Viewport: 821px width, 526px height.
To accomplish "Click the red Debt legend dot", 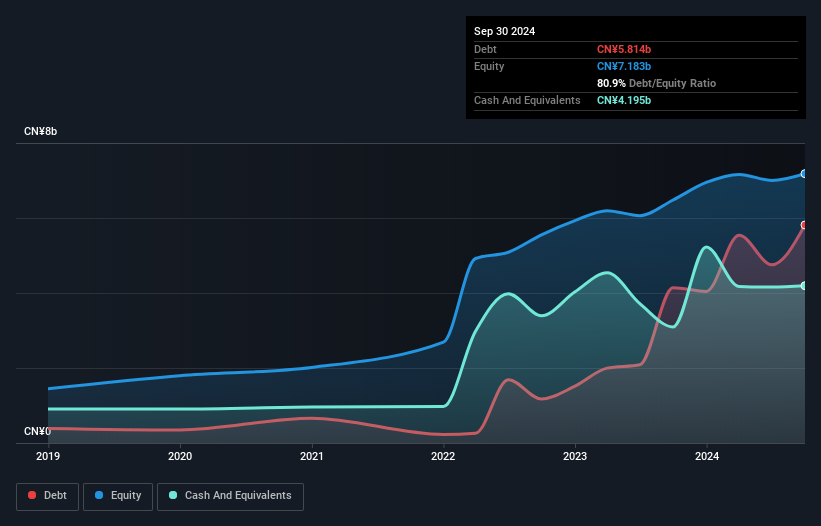I will coord(32,495).
